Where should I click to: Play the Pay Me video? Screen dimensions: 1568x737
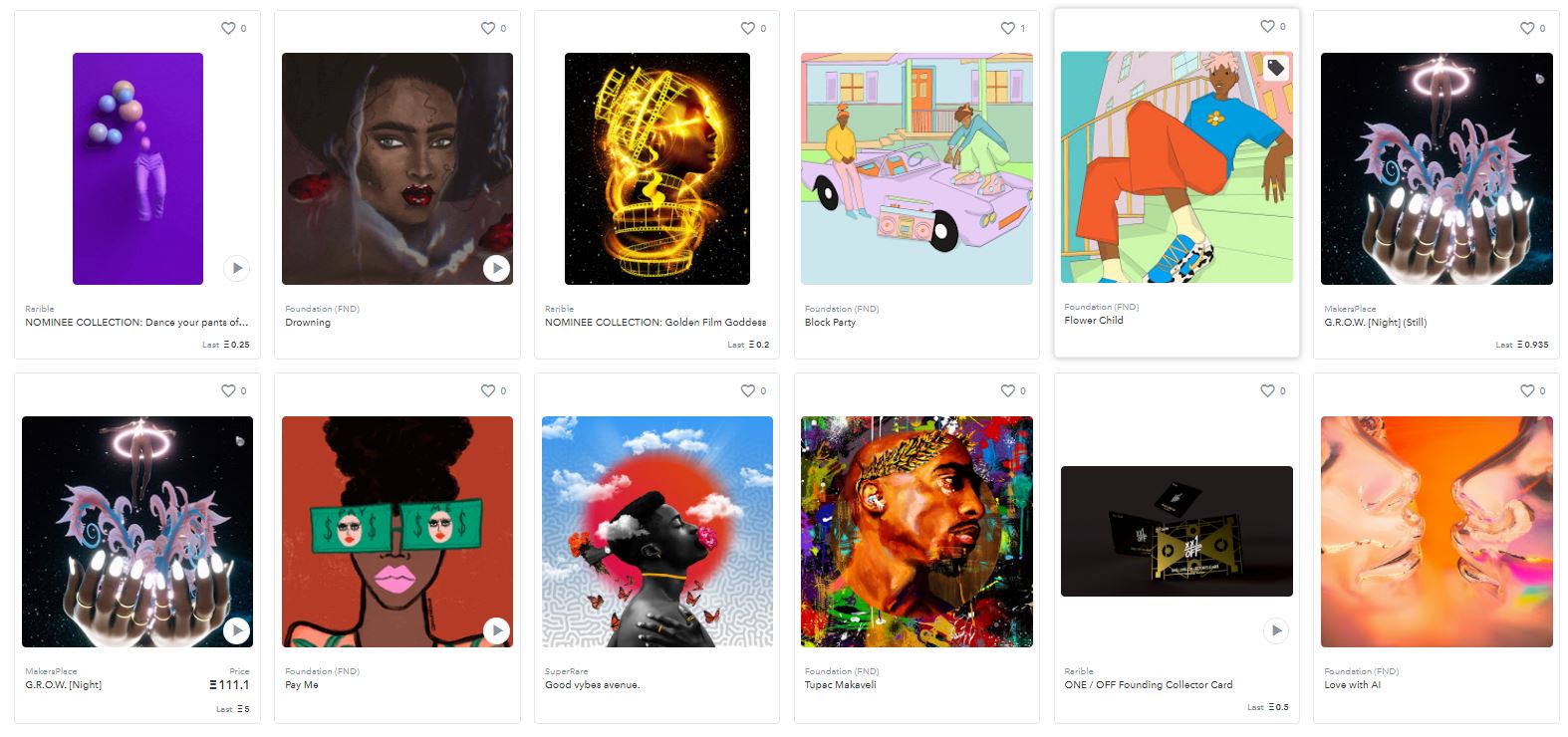[496, 630]
